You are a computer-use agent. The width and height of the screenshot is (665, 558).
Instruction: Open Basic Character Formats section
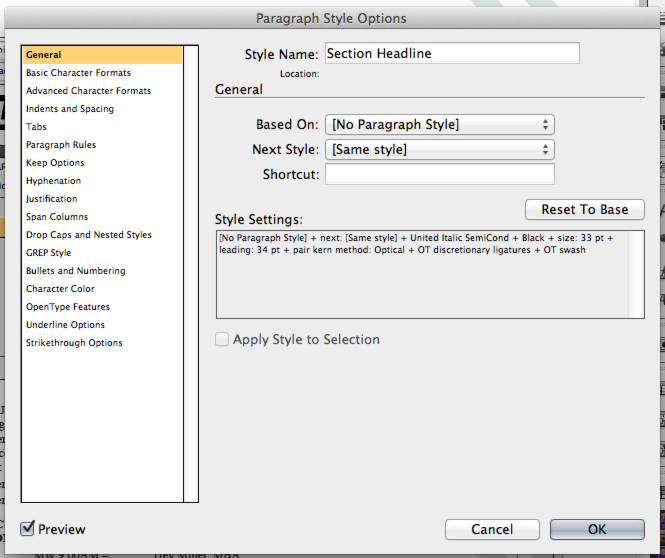point(102,73)
